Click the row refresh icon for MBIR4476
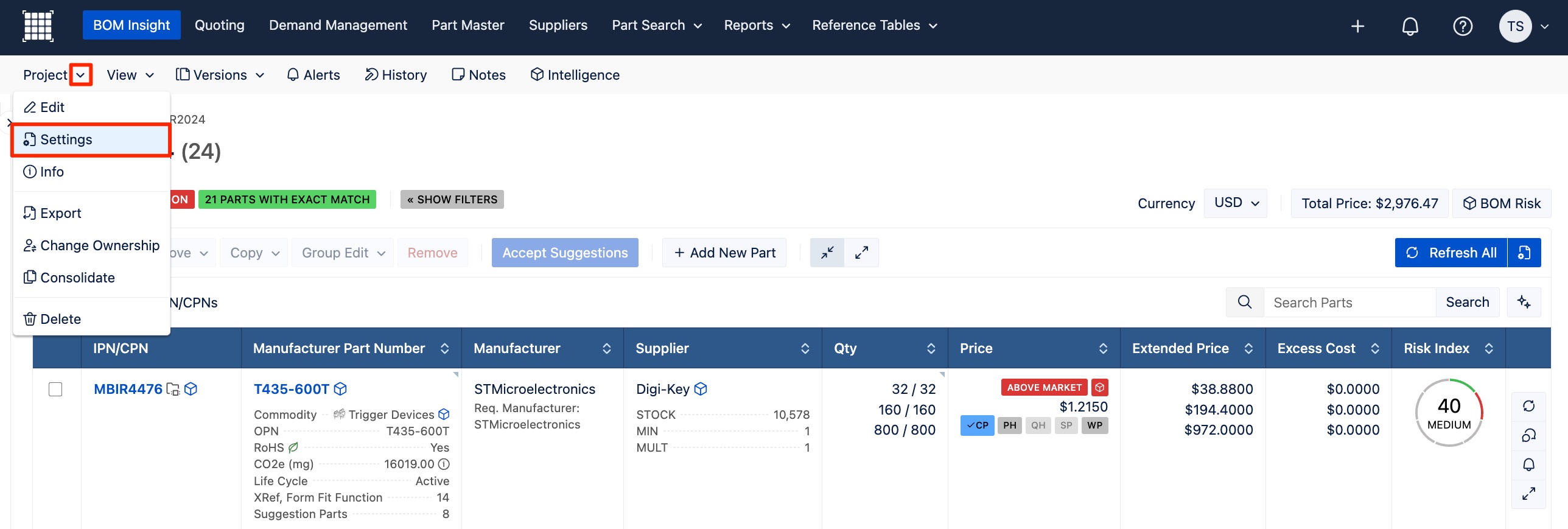The height and width of the screenshot is (529, 1568). click(1528, 406)
